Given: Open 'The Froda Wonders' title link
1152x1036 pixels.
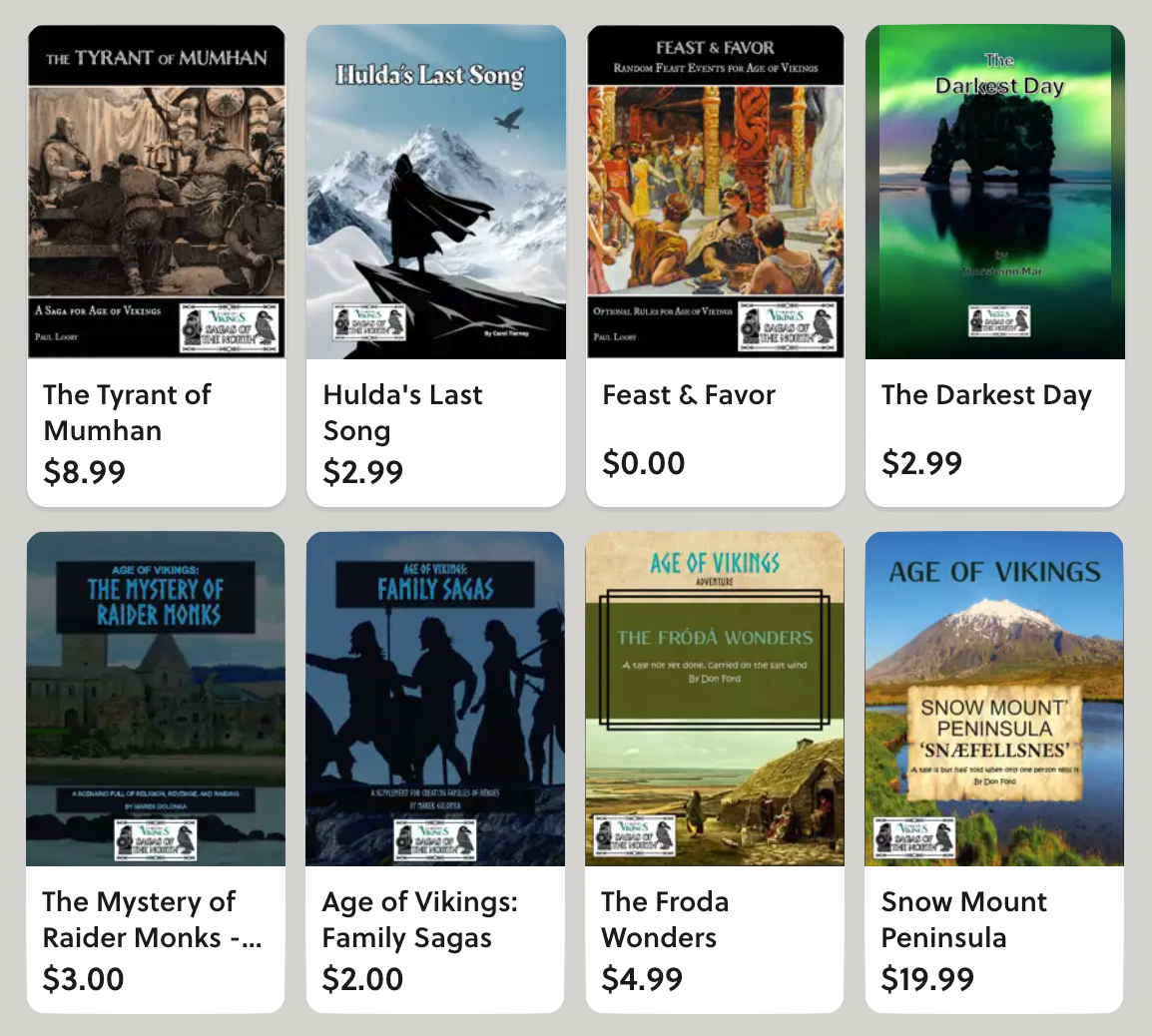Looking at the screenshot, I should tap(665, 919).
